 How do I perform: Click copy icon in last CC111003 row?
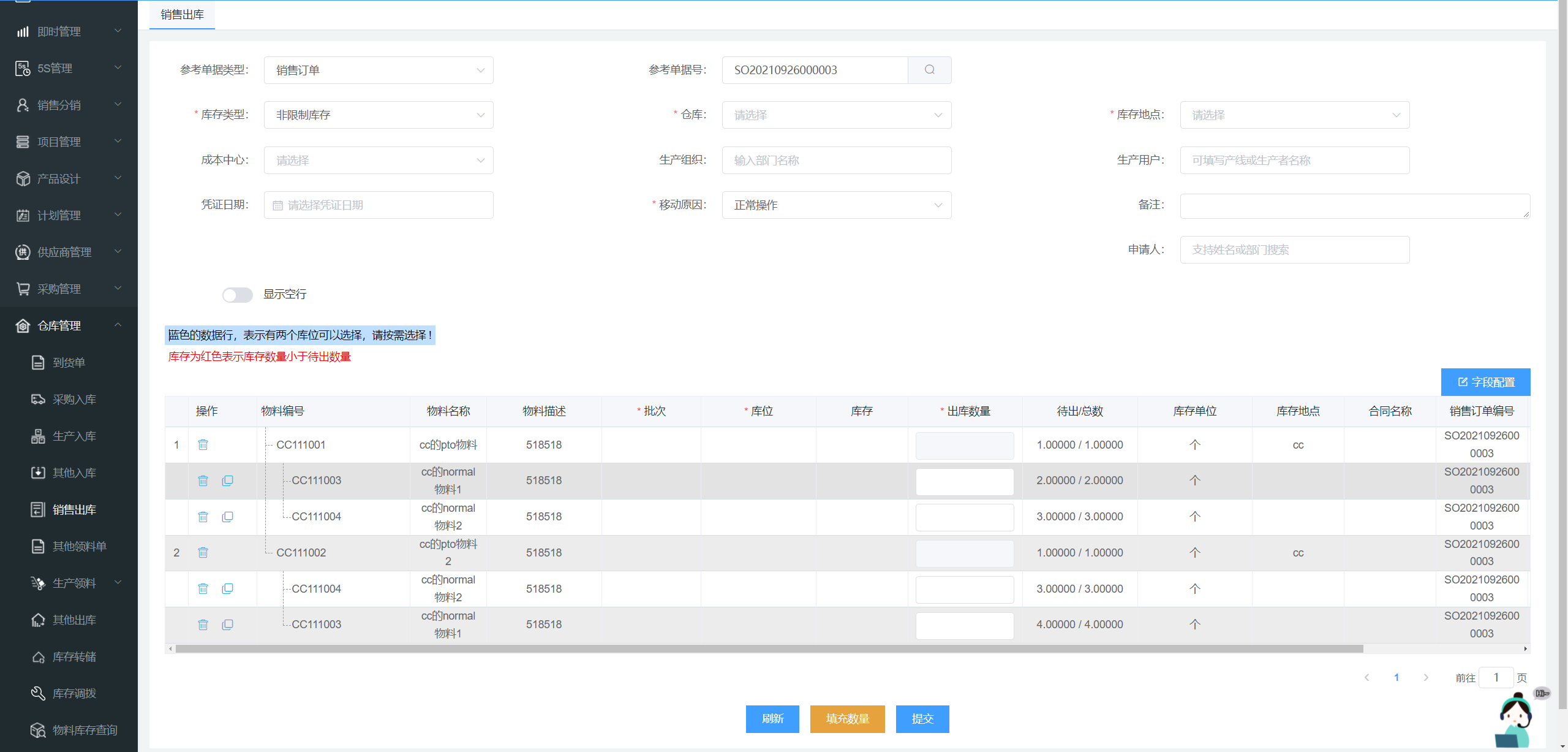click(x=227, y=625)
